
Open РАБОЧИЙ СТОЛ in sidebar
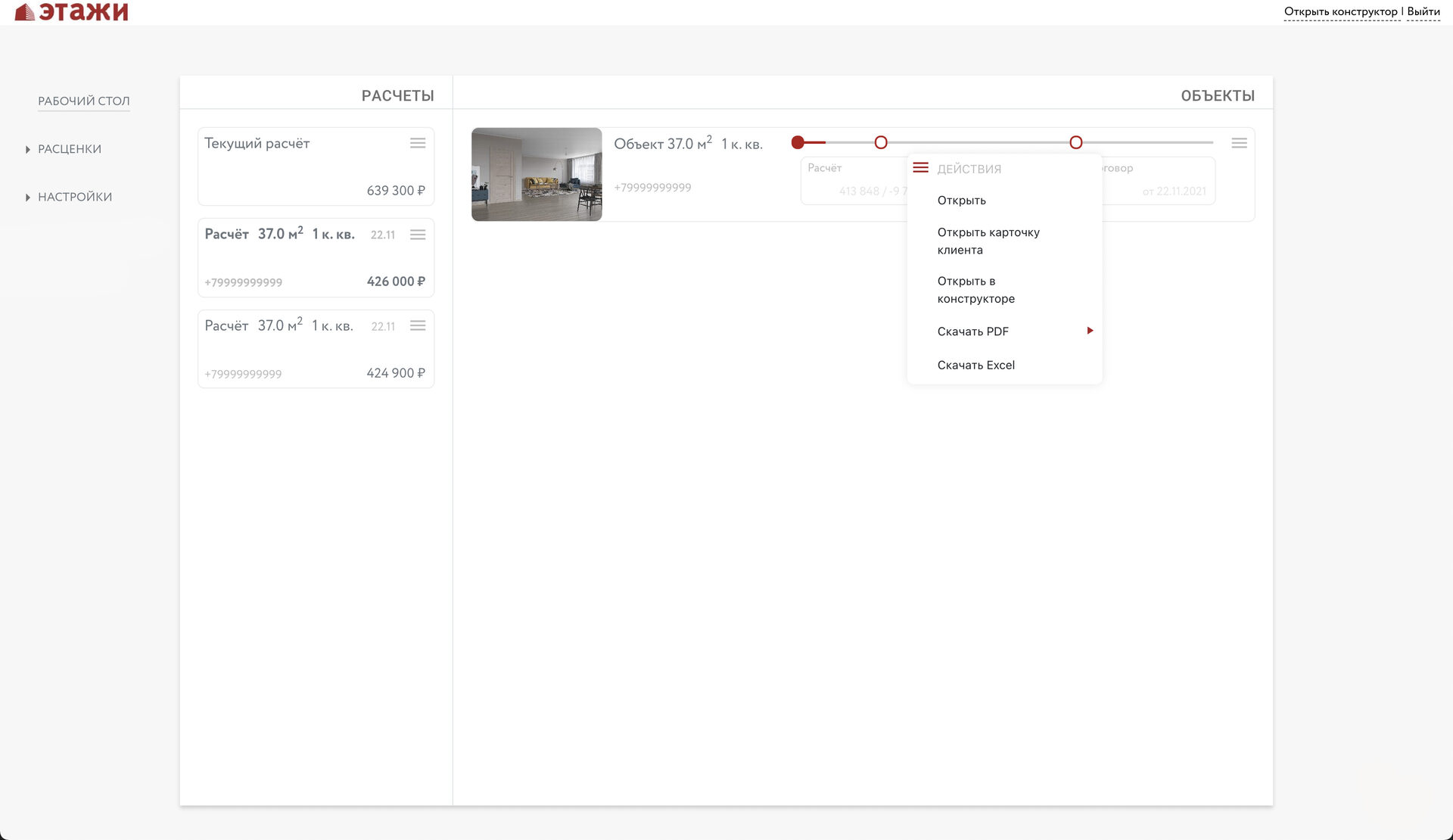coord(83,101)
